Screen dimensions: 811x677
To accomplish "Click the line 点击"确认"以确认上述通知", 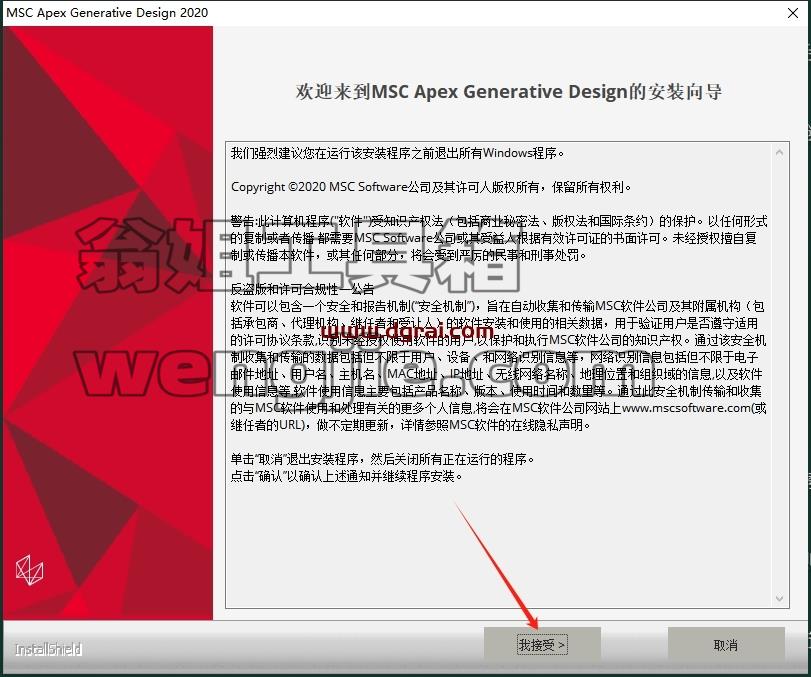I will [346, 476].
